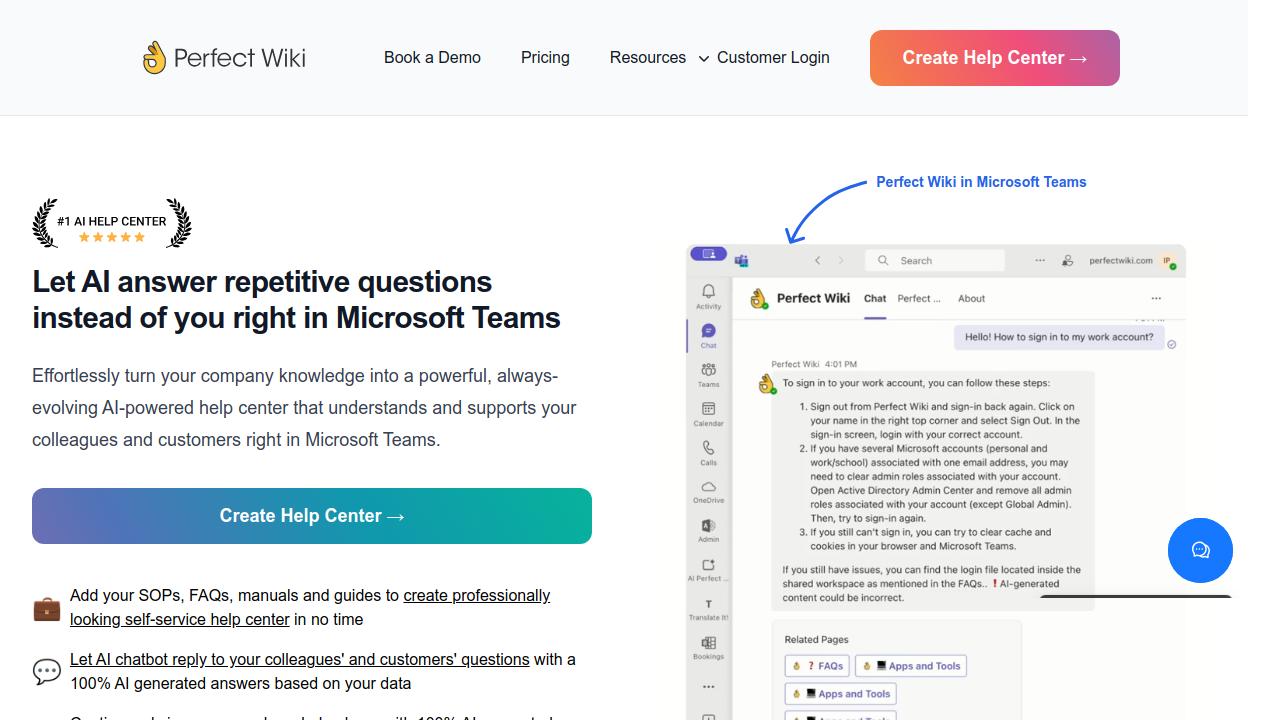Switch to the Chat tab in Perfect Wiki
Screen dimensions: 1280x720
(875, 298)
